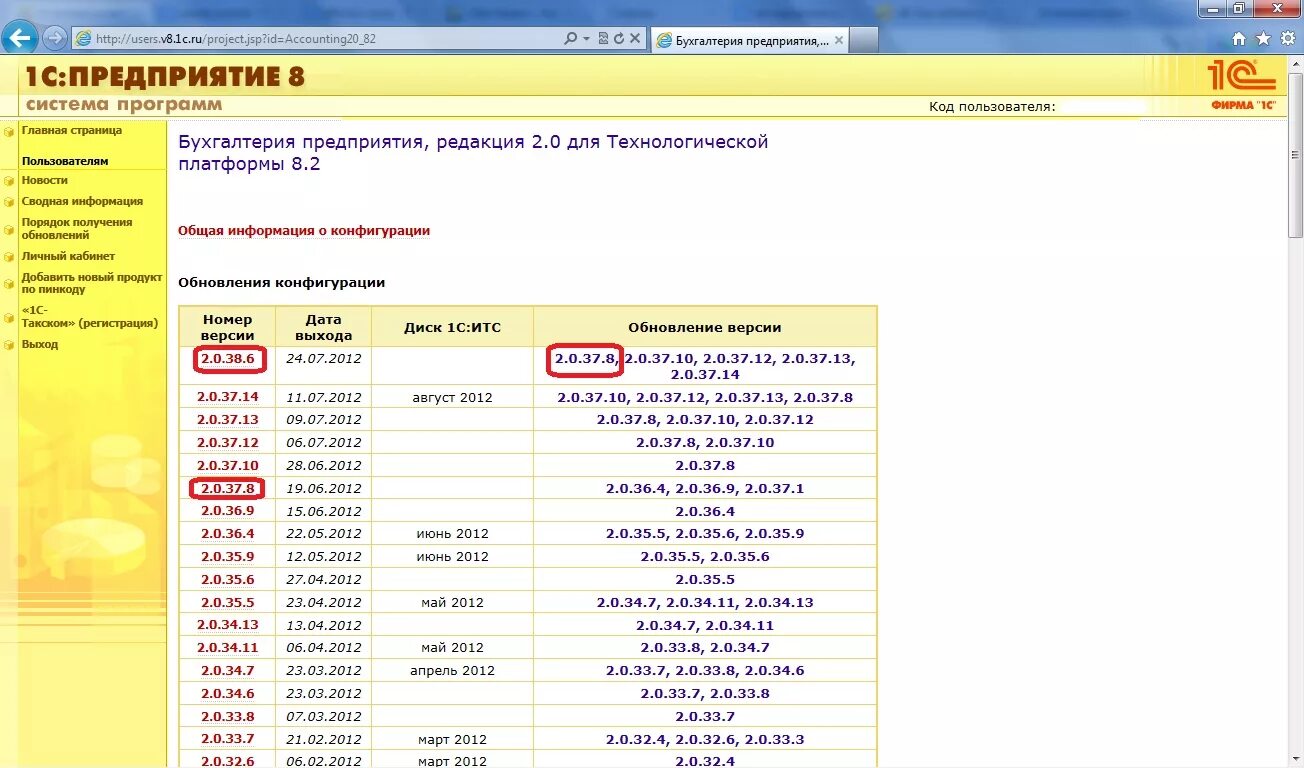The image size is (1304, 768).
Task: Open browser Tools gear icon
Action: coord(1287,38)
